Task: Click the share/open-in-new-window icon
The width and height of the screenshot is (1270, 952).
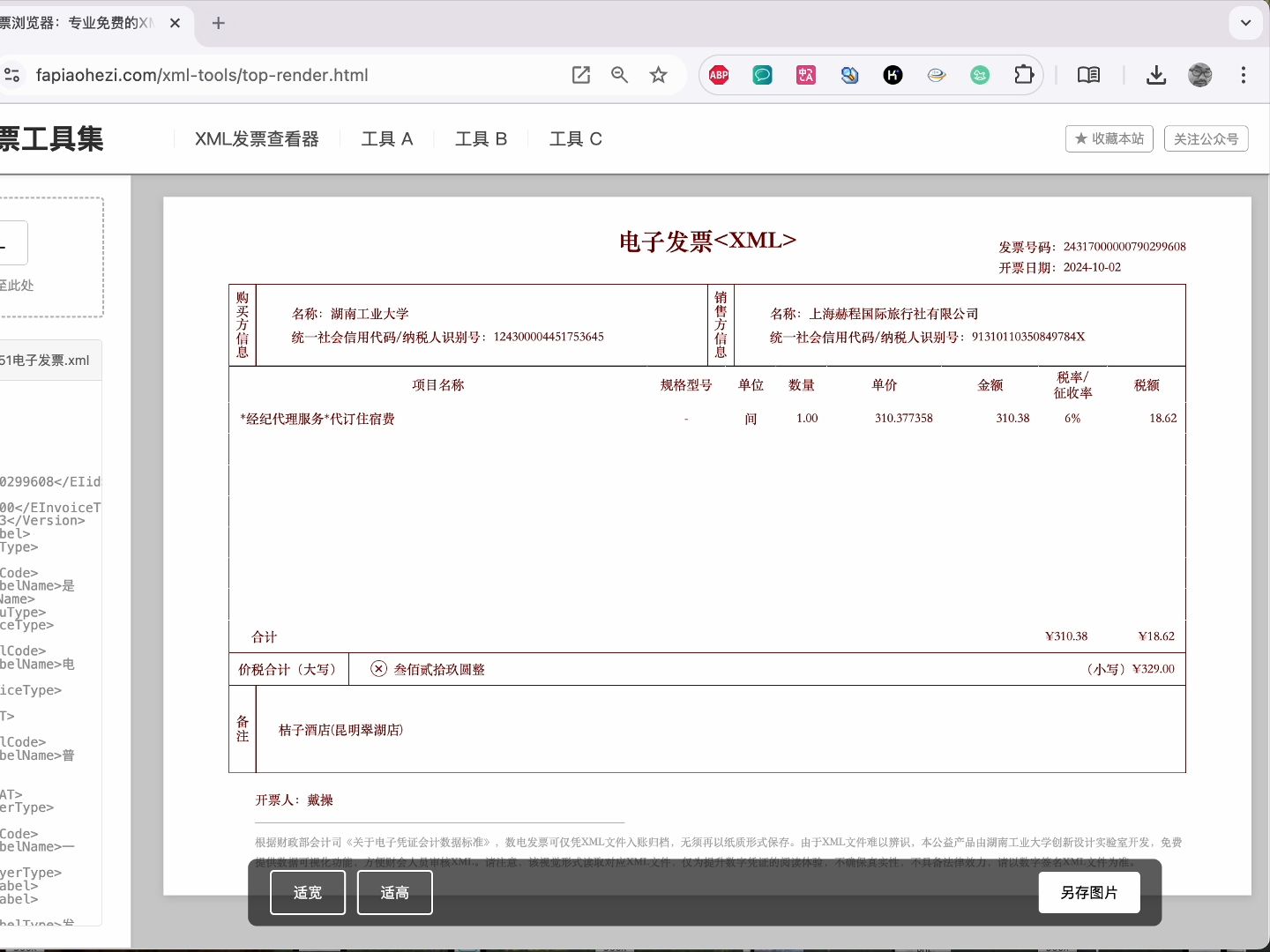Action: click(580, 75)
